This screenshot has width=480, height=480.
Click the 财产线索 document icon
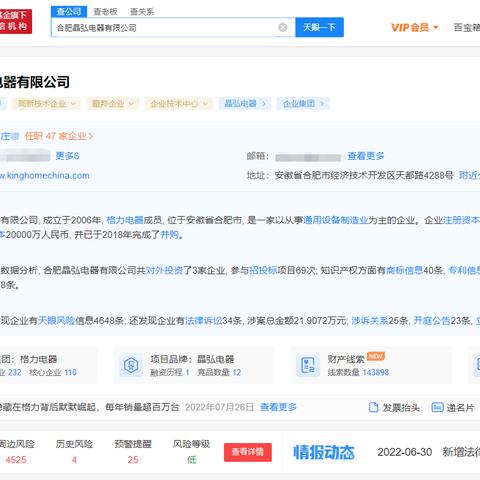pos(308,365)
